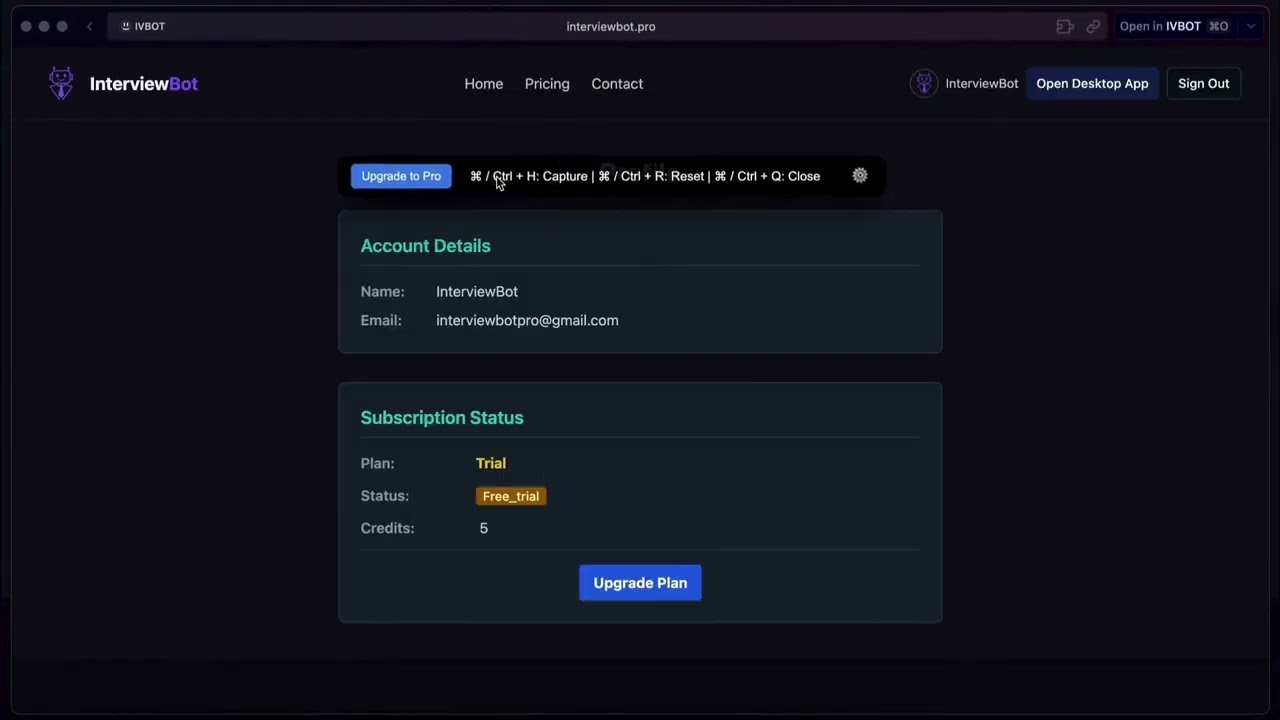Click the Subscription Status heading
The image size is (1280, 720).
[442, 418]
